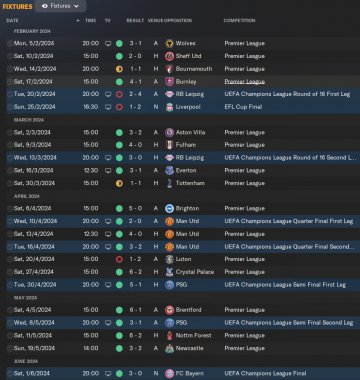Click green win indicator for Champions League Final

(x=119, y=374)
